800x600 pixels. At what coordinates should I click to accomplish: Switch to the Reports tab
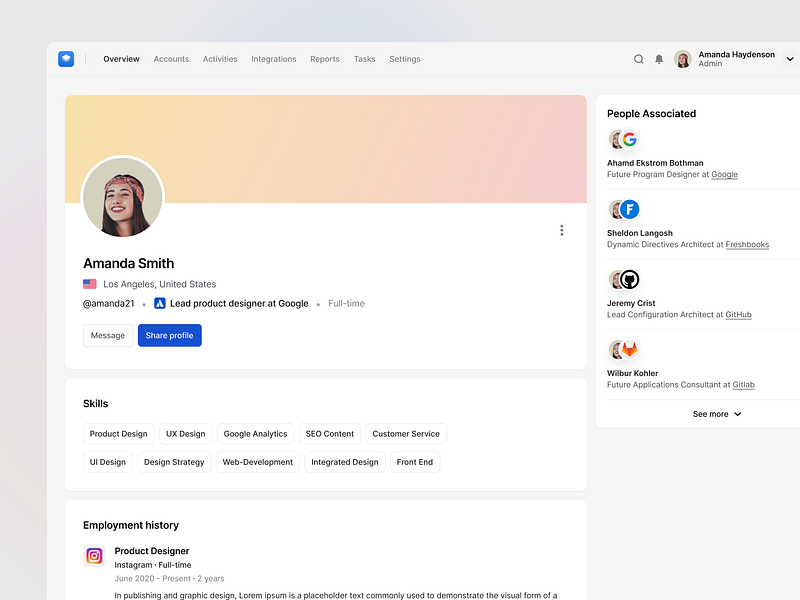tap(325, 59)
